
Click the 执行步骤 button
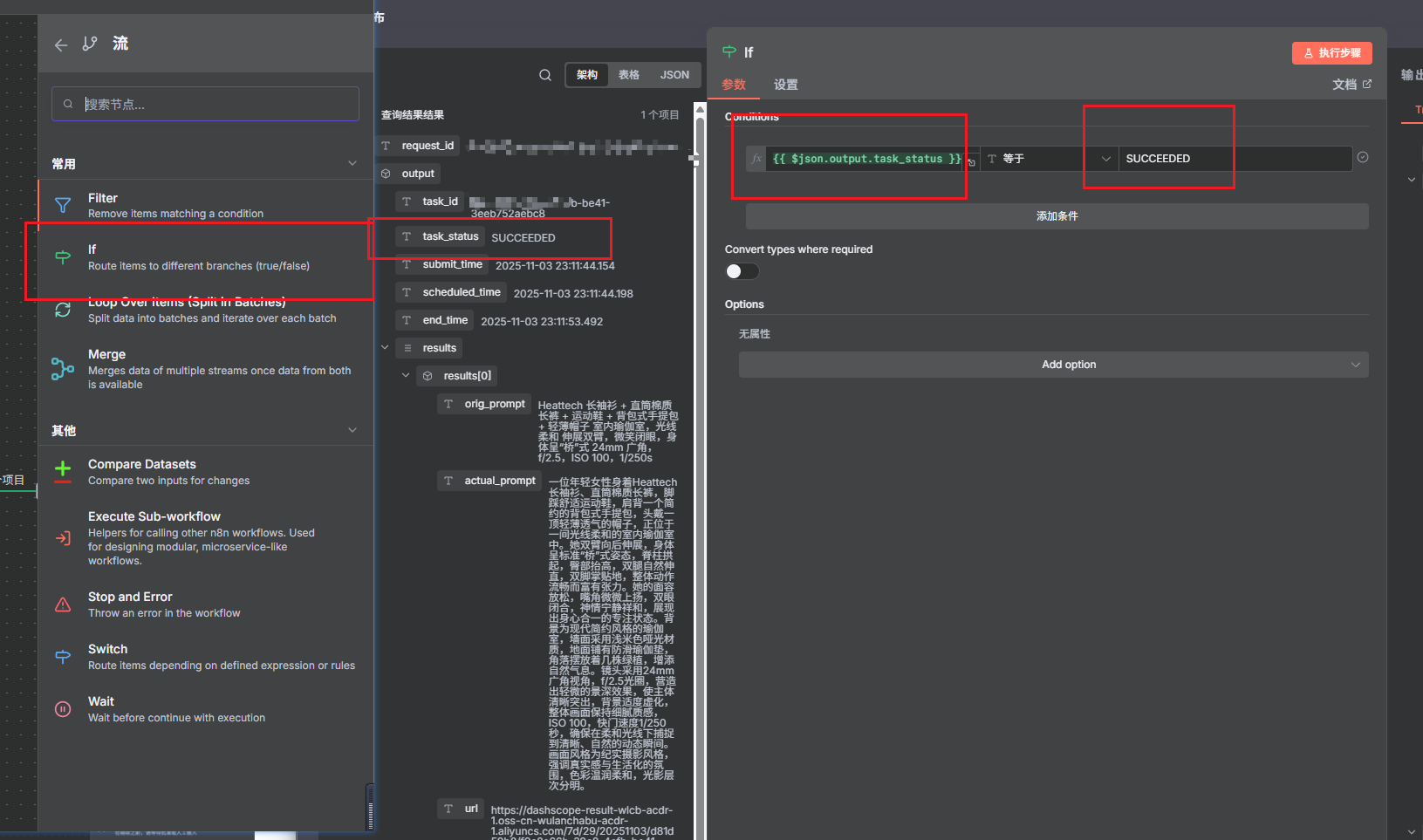point(1332,53)
